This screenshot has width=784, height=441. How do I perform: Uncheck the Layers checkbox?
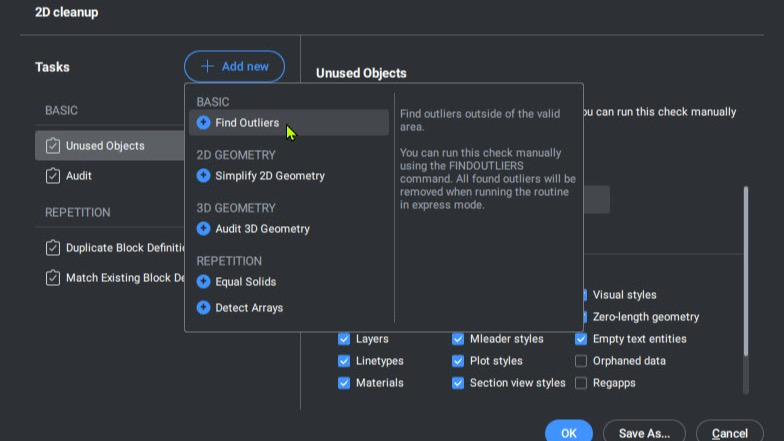(344, 339)
